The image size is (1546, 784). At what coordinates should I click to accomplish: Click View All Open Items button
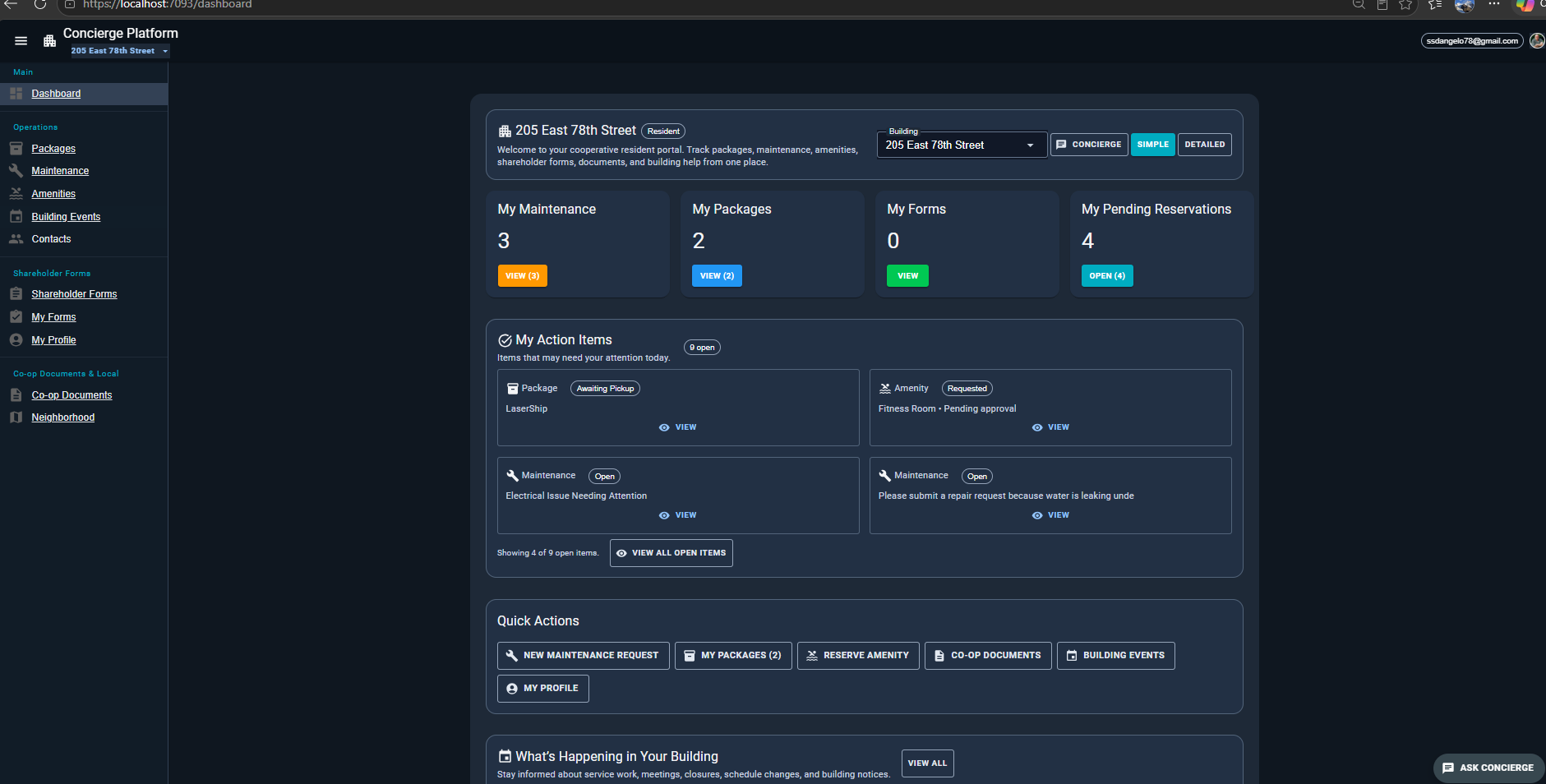point(671,553)
